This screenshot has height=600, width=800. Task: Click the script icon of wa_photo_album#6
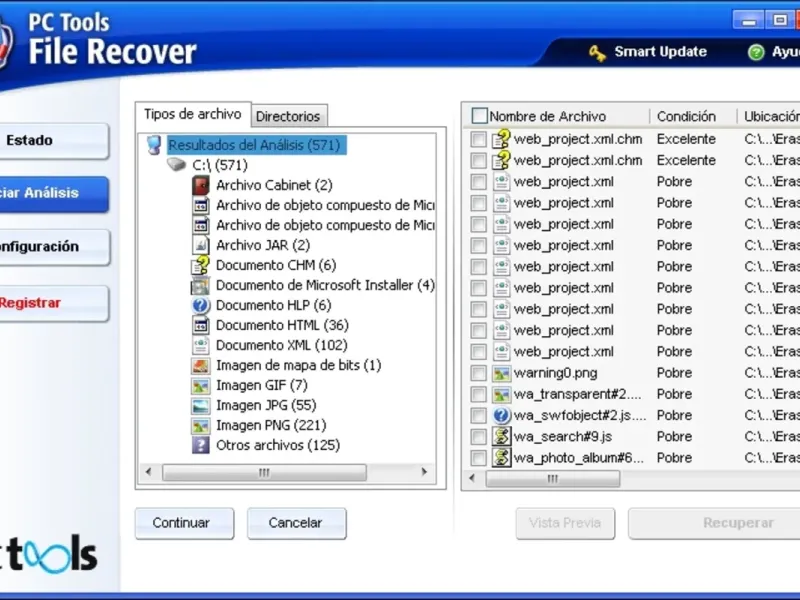coord(502,458)
